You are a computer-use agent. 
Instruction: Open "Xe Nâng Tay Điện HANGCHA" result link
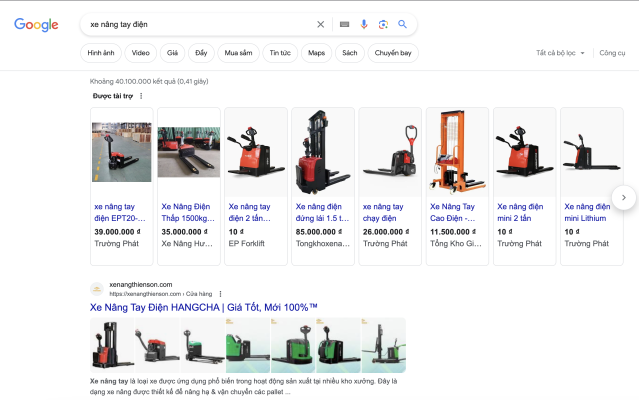204,307
